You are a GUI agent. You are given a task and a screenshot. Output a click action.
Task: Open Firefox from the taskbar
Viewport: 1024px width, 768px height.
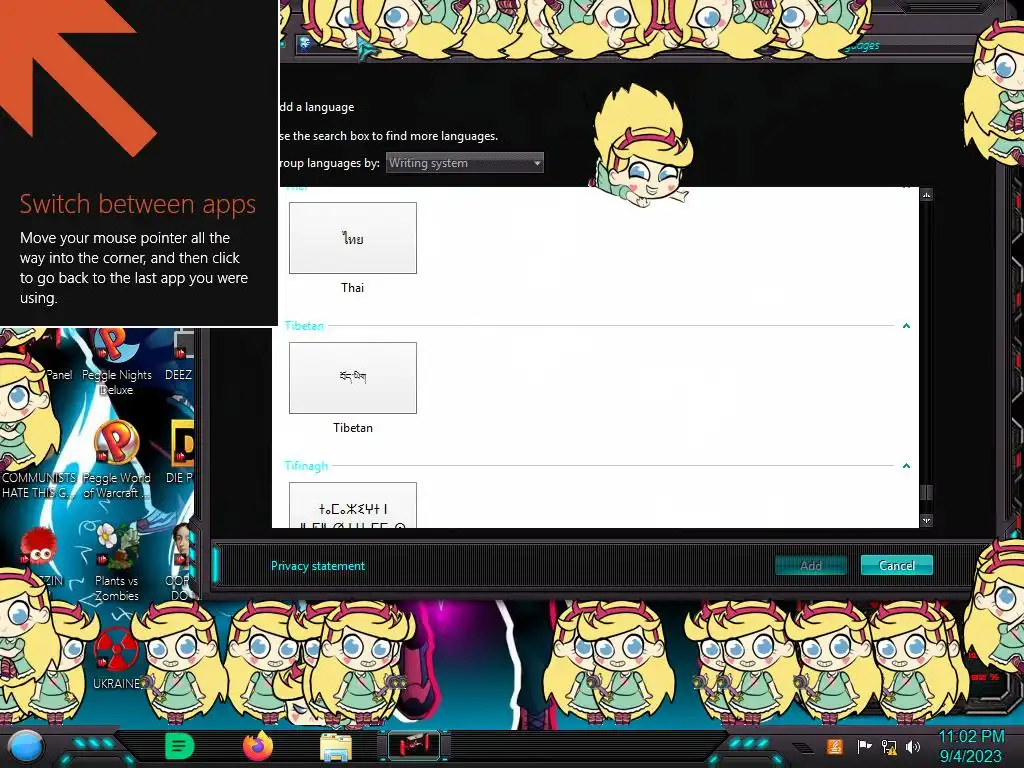pos(258,746)
